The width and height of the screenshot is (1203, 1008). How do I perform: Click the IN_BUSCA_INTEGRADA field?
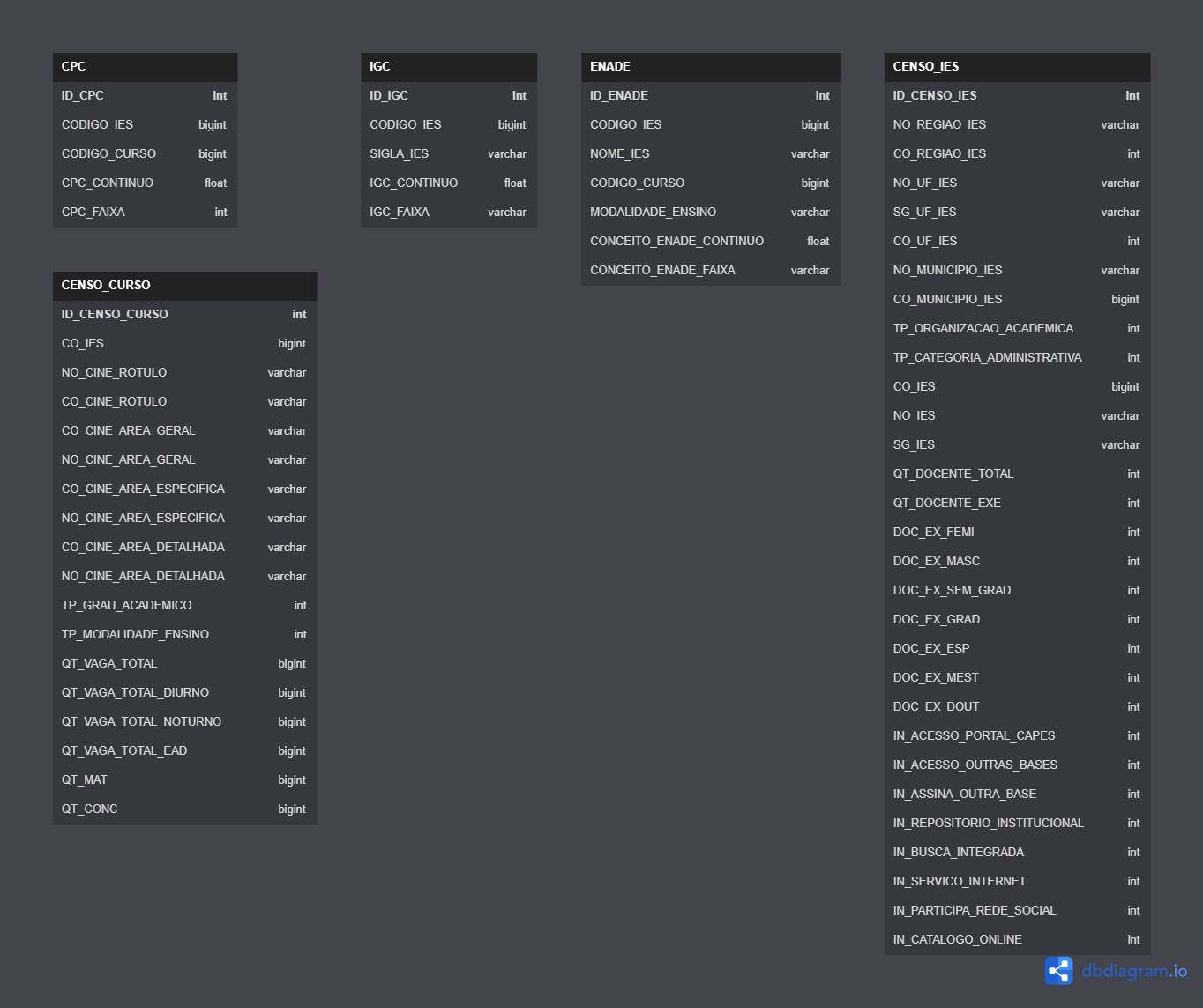pos(1018,853)
